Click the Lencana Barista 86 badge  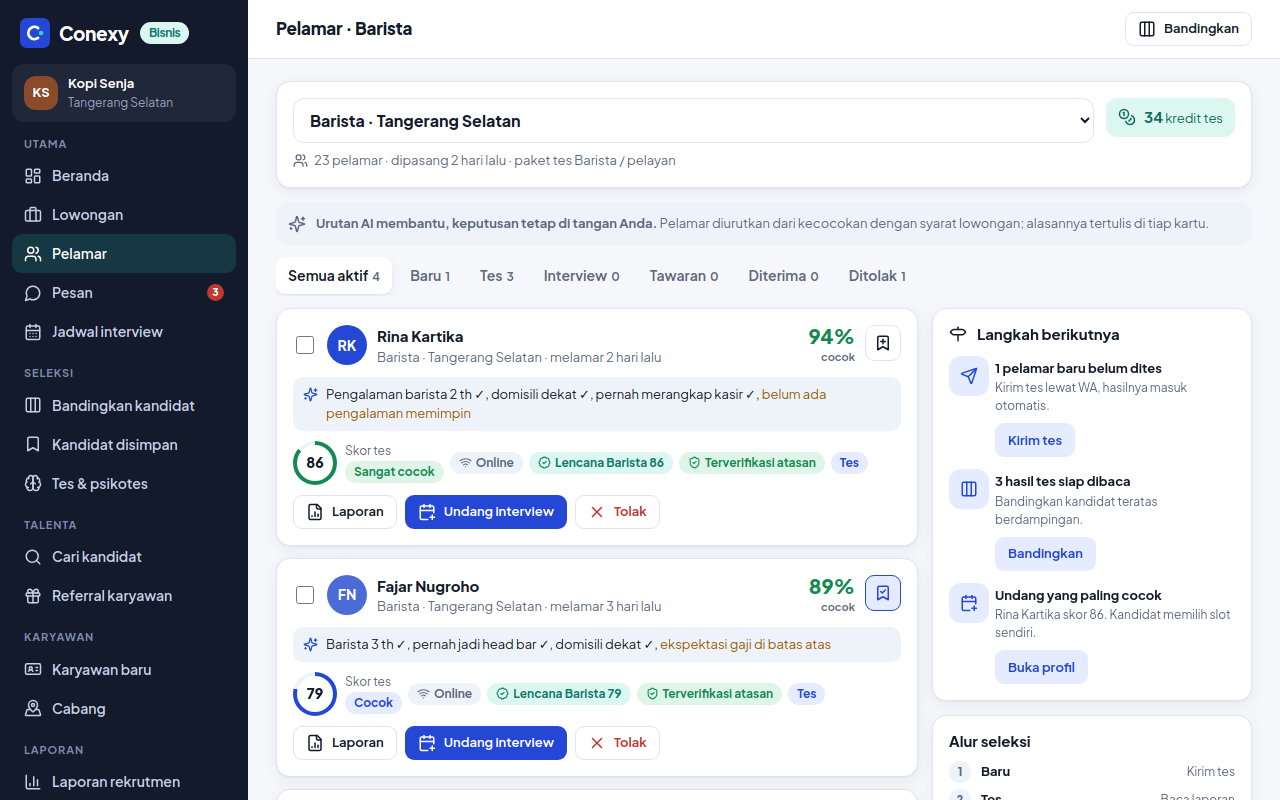pyautogui.click(x=601, y=463)
